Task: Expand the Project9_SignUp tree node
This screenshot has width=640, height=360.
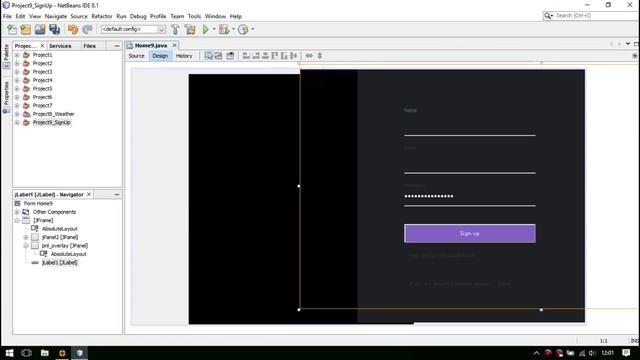Action: [17, 122]
